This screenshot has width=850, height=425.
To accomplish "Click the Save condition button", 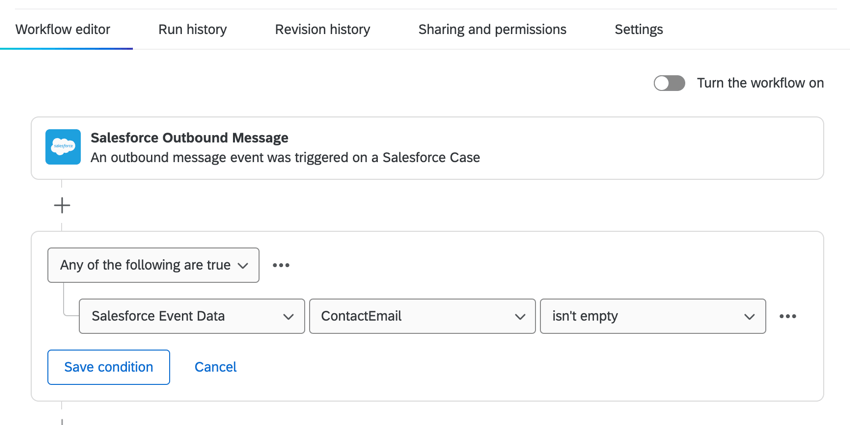I will point(108,367).
